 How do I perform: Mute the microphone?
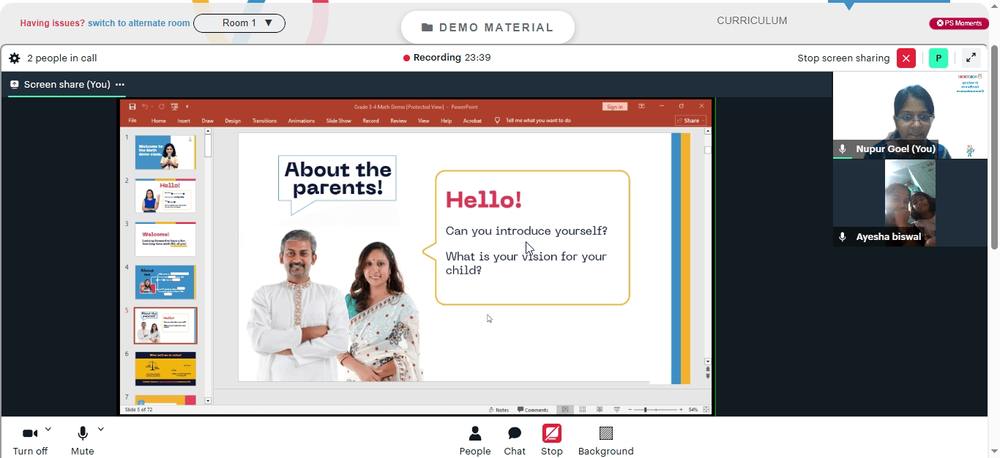[82, 441]
